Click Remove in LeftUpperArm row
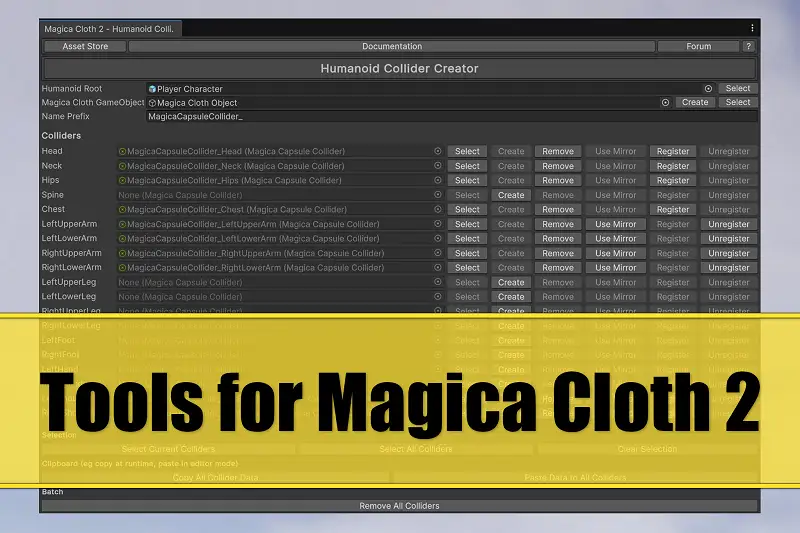This screenshot has height=533, width=800. click(x=558, y=224)
